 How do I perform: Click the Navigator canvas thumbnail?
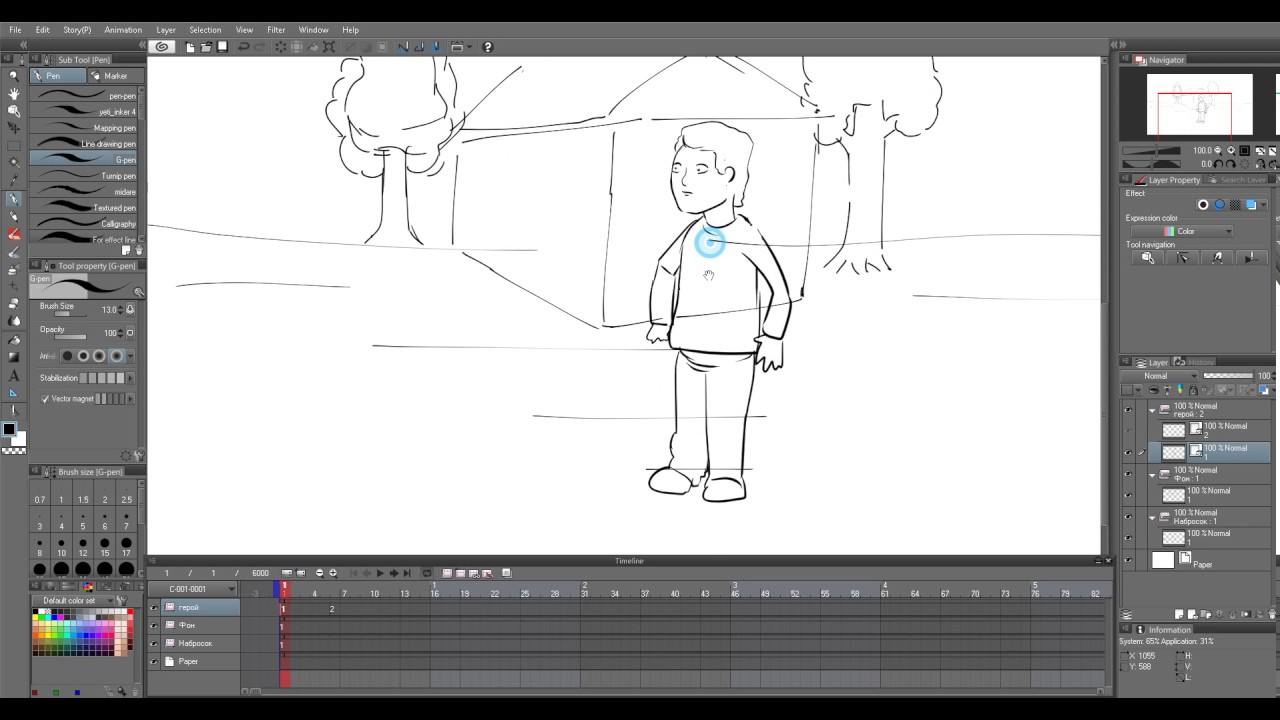coord(1199,105)
